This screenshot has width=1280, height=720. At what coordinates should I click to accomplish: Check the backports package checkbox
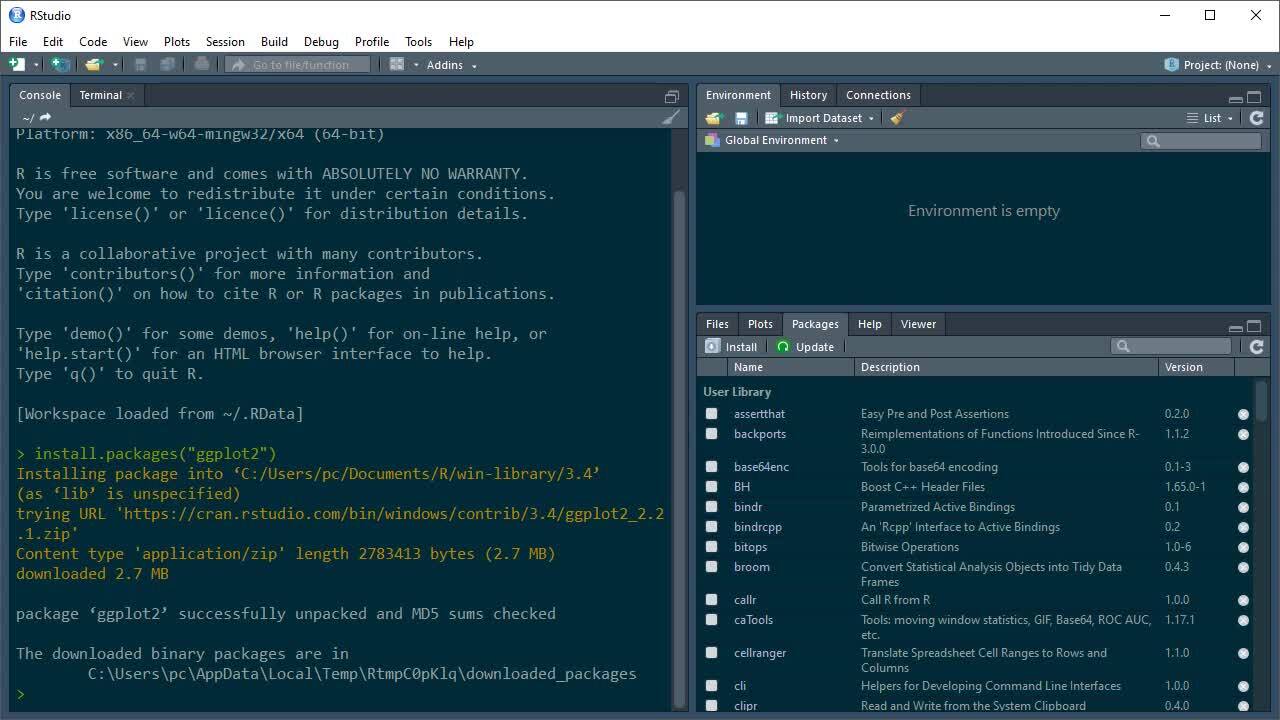pyautogui.click(x=711, y=433)
